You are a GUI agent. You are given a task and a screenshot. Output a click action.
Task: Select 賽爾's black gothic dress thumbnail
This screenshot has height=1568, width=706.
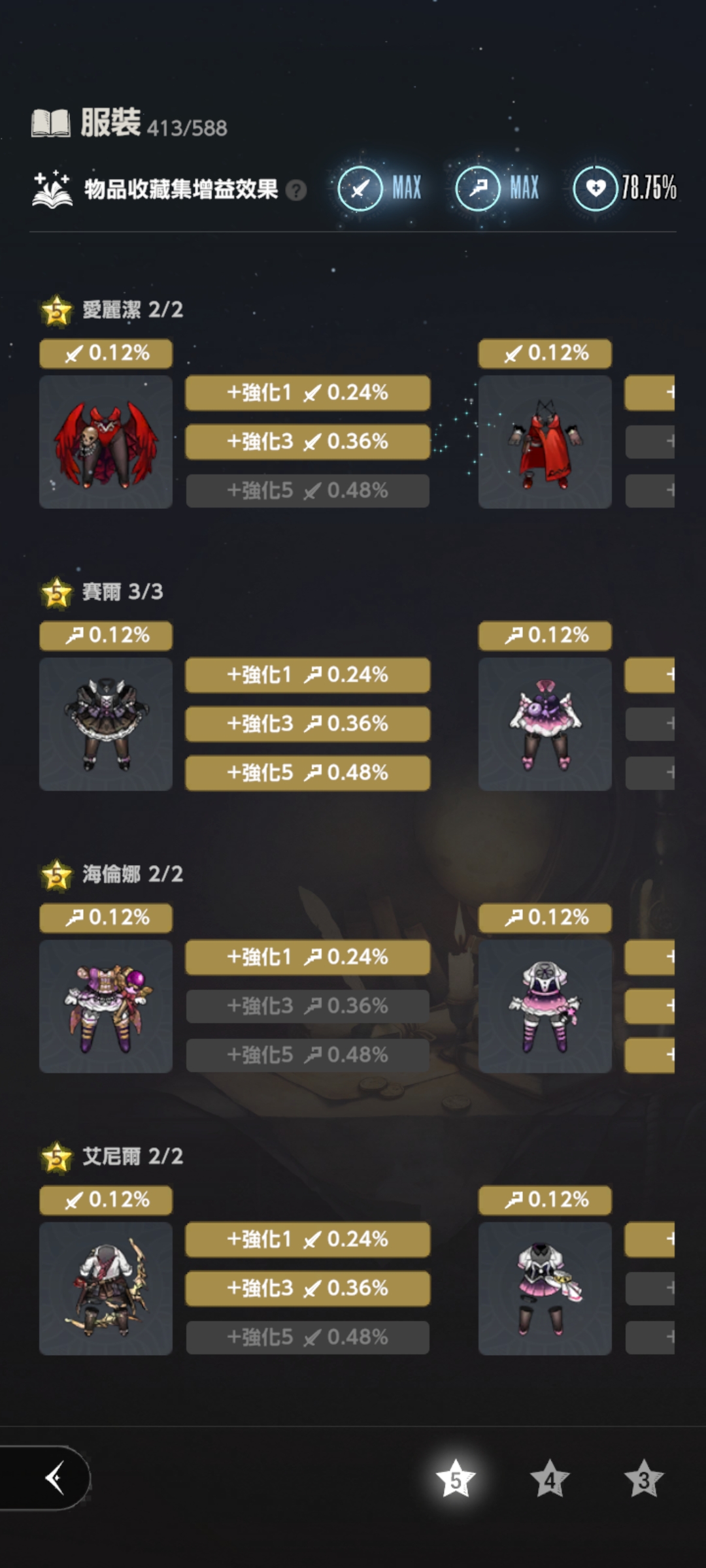pos(106,724)
